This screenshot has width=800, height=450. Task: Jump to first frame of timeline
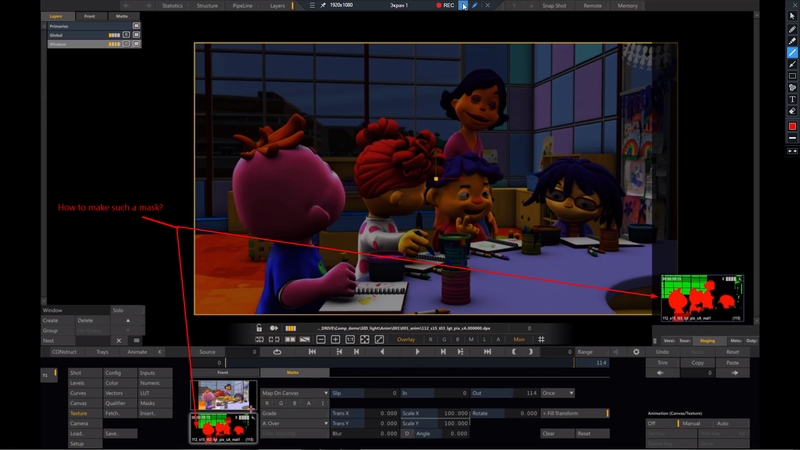pyautogui.click(x=312, y=352)
